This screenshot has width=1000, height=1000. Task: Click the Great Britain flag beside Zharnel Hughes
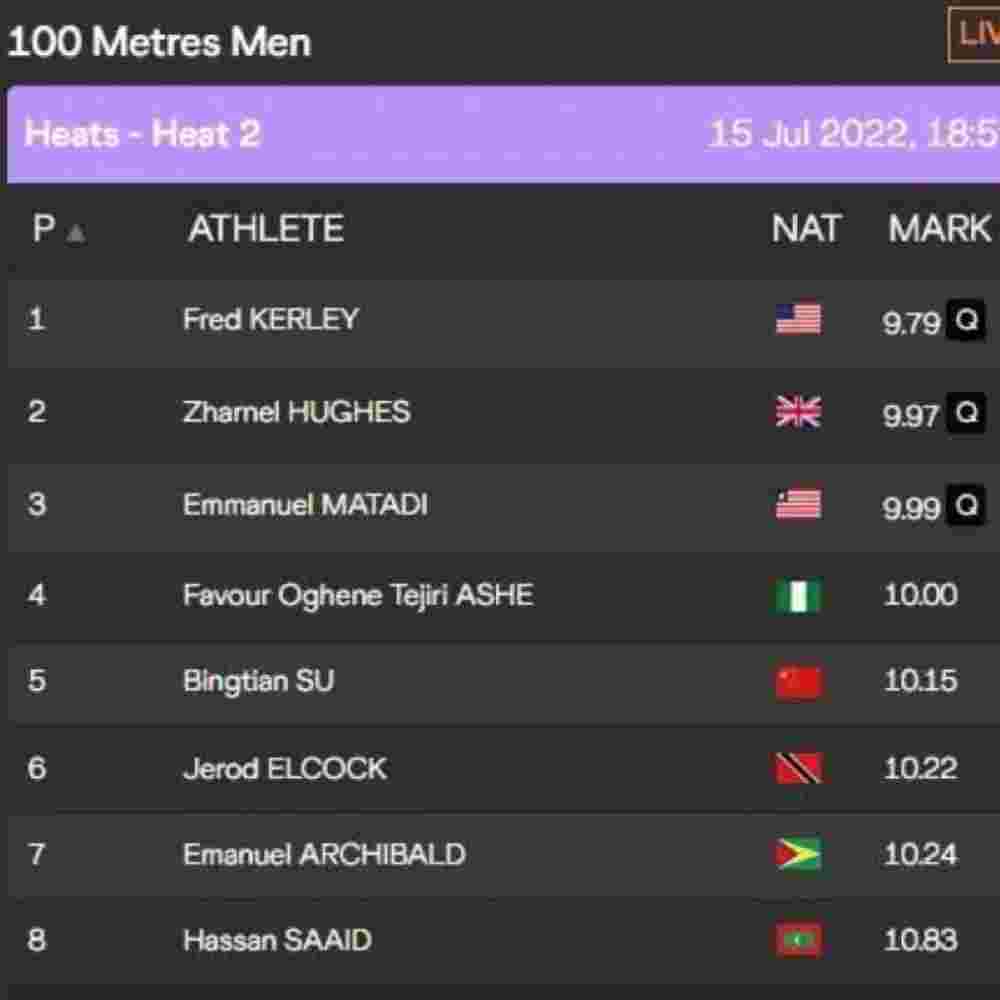[798, 412]
